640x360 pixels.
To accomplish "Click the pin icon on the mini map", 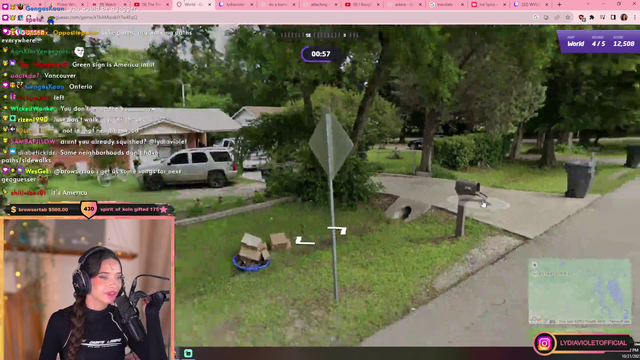I will pyautogui.click(x=535, y=265).
